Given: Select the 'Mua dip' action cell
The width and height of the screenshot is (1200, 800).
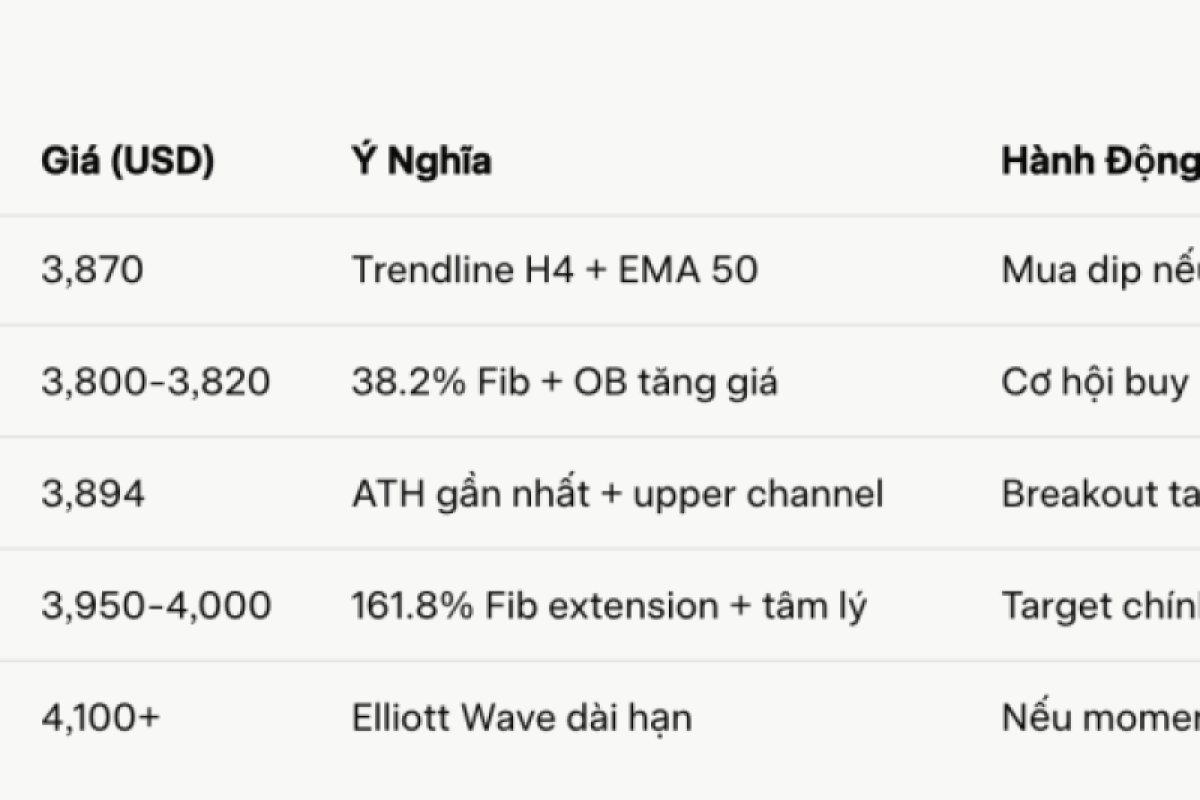Looking at the screenshot, I should (1099, 270).
